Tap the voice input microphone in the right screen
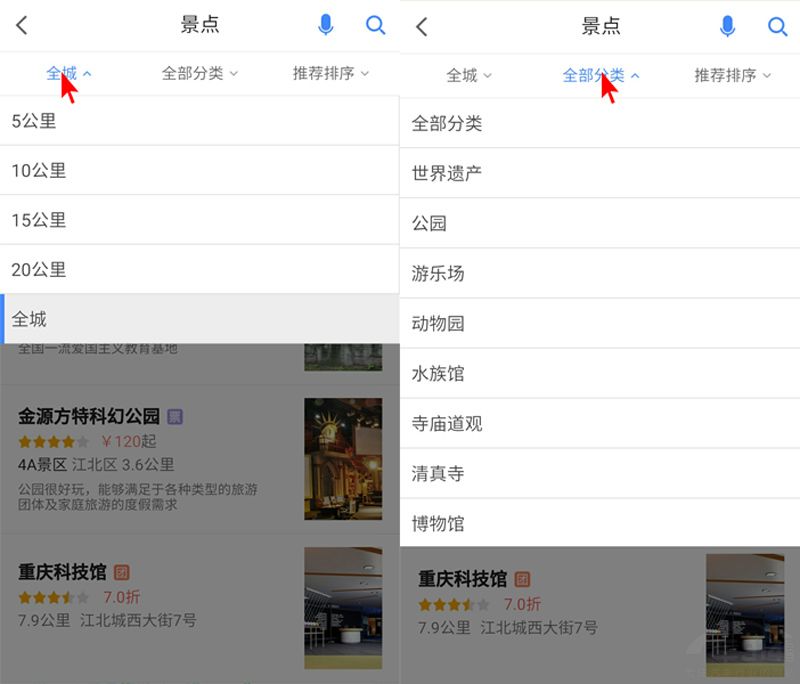This screenshot has width=800, height=684. coord(728,27)
